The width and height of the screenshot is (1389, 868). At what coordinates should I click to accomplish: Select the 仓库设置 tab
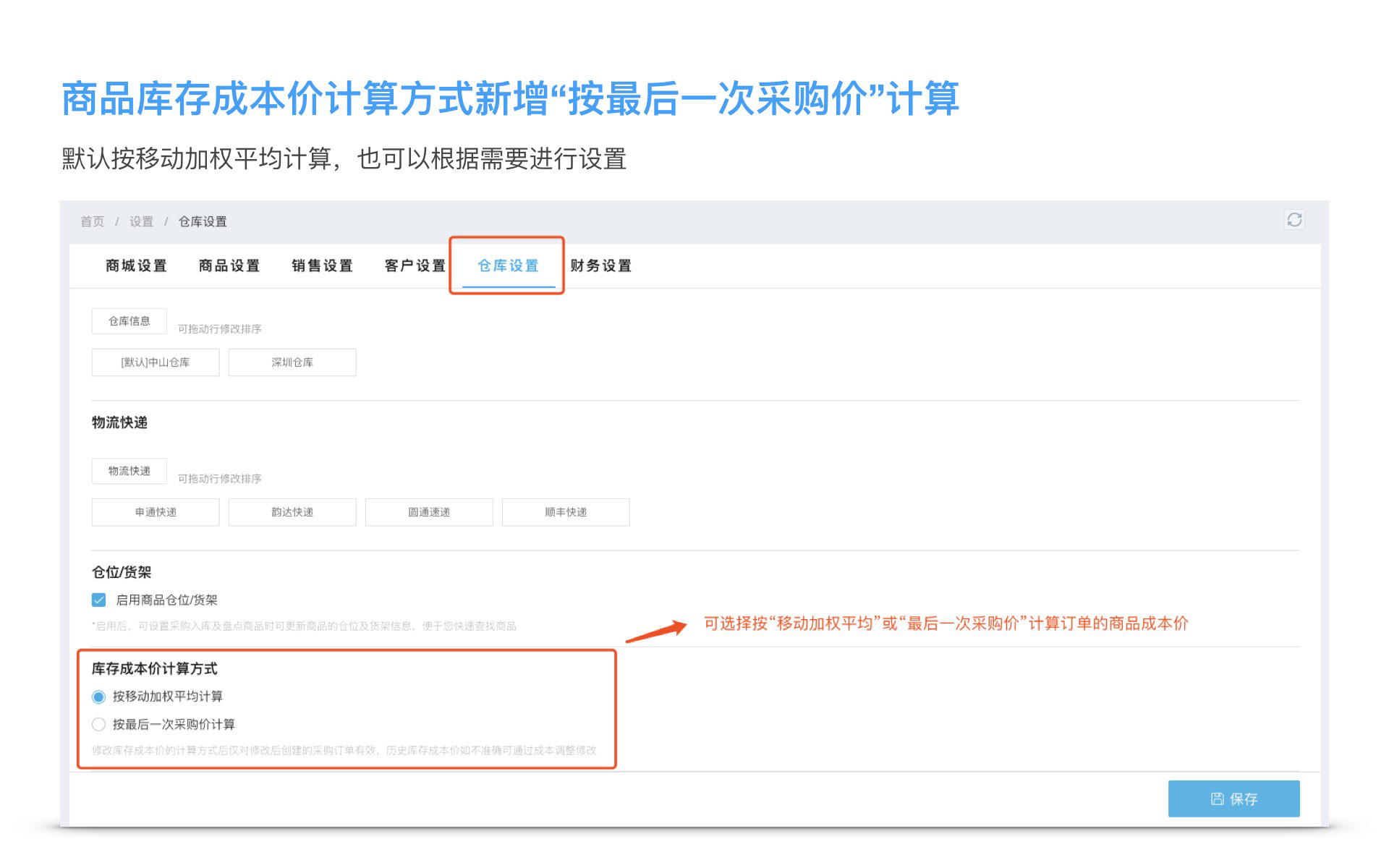508,265
